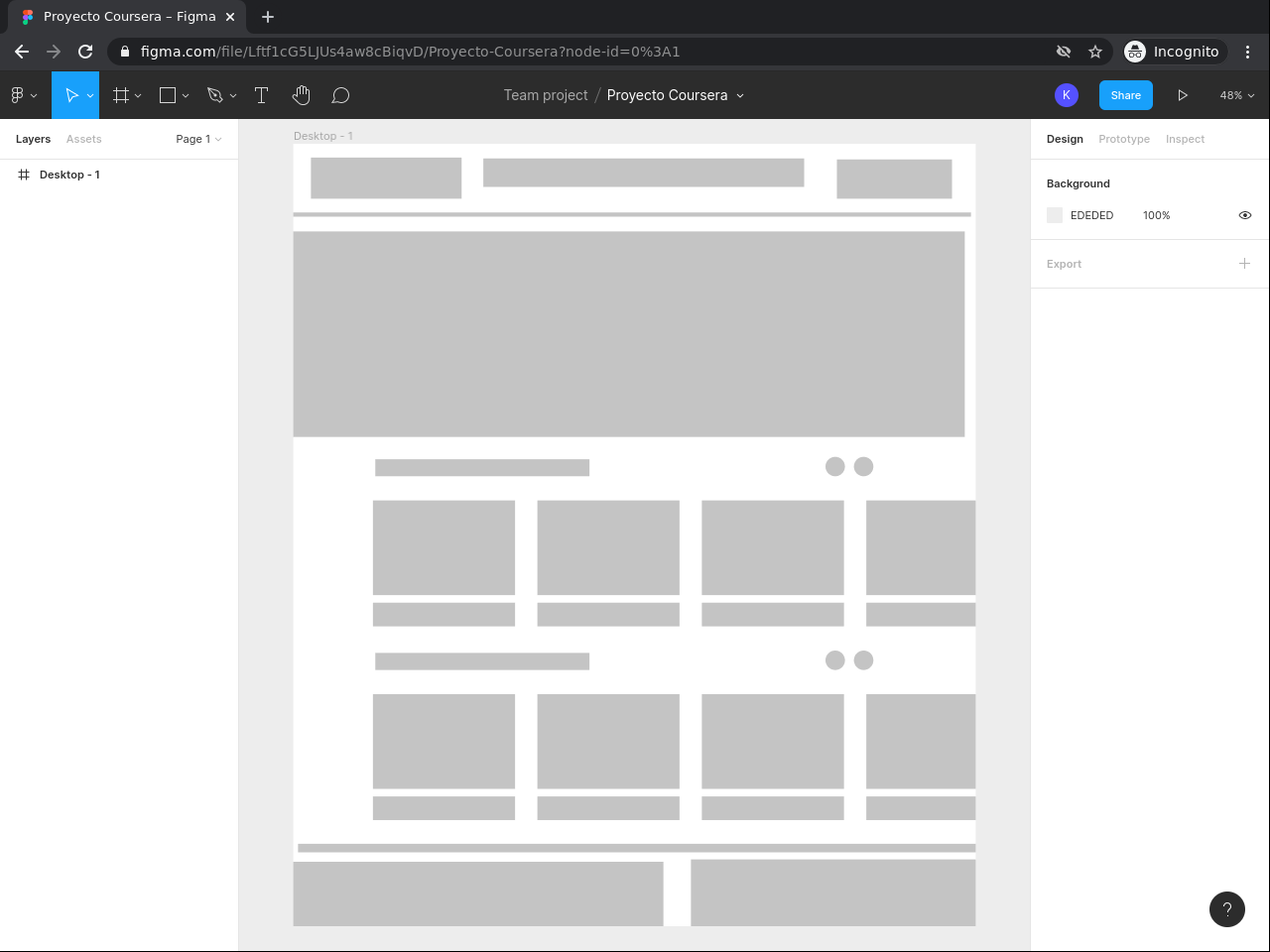Click the Background section label
The width and height of the screenshot is (1270, 952).
(1078, 183)
